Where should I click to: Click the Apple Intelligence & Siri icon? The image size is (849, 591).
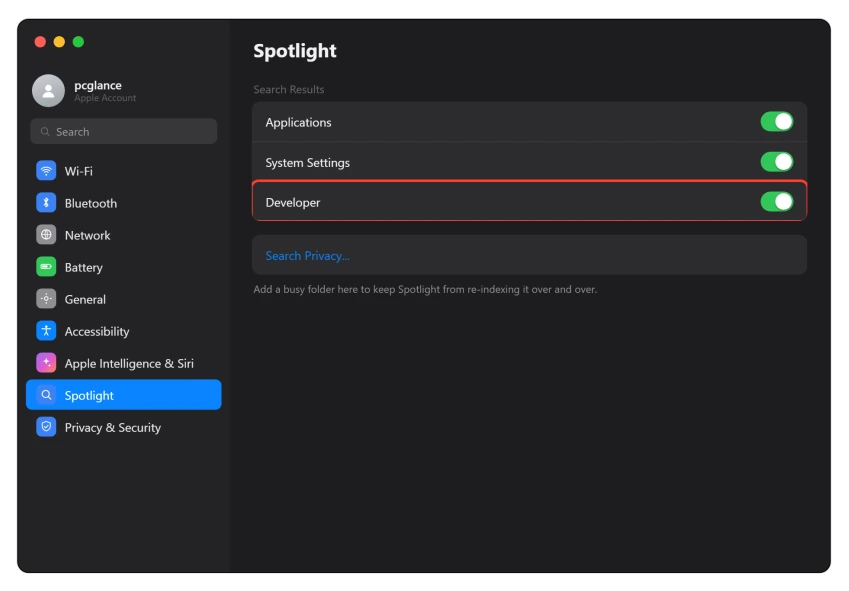pyautogui.click(x=46, y=363)
